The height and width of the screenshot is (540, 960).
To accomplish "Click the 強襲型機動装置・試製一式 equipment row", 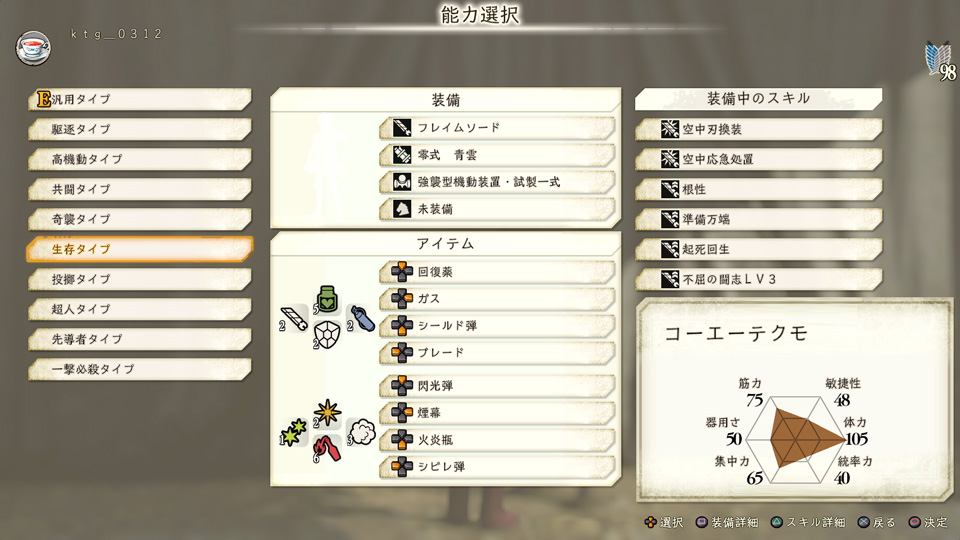I will click(x=497, y=182).
